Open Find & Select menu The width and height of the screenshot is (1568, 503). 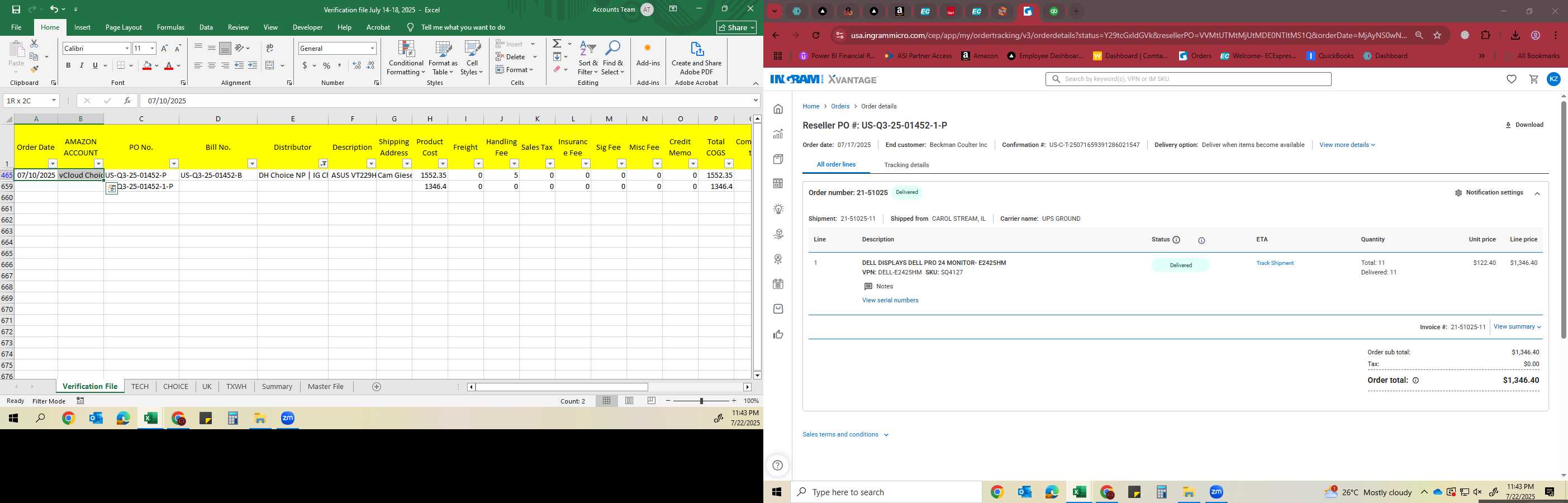click(x=613, y=59)
